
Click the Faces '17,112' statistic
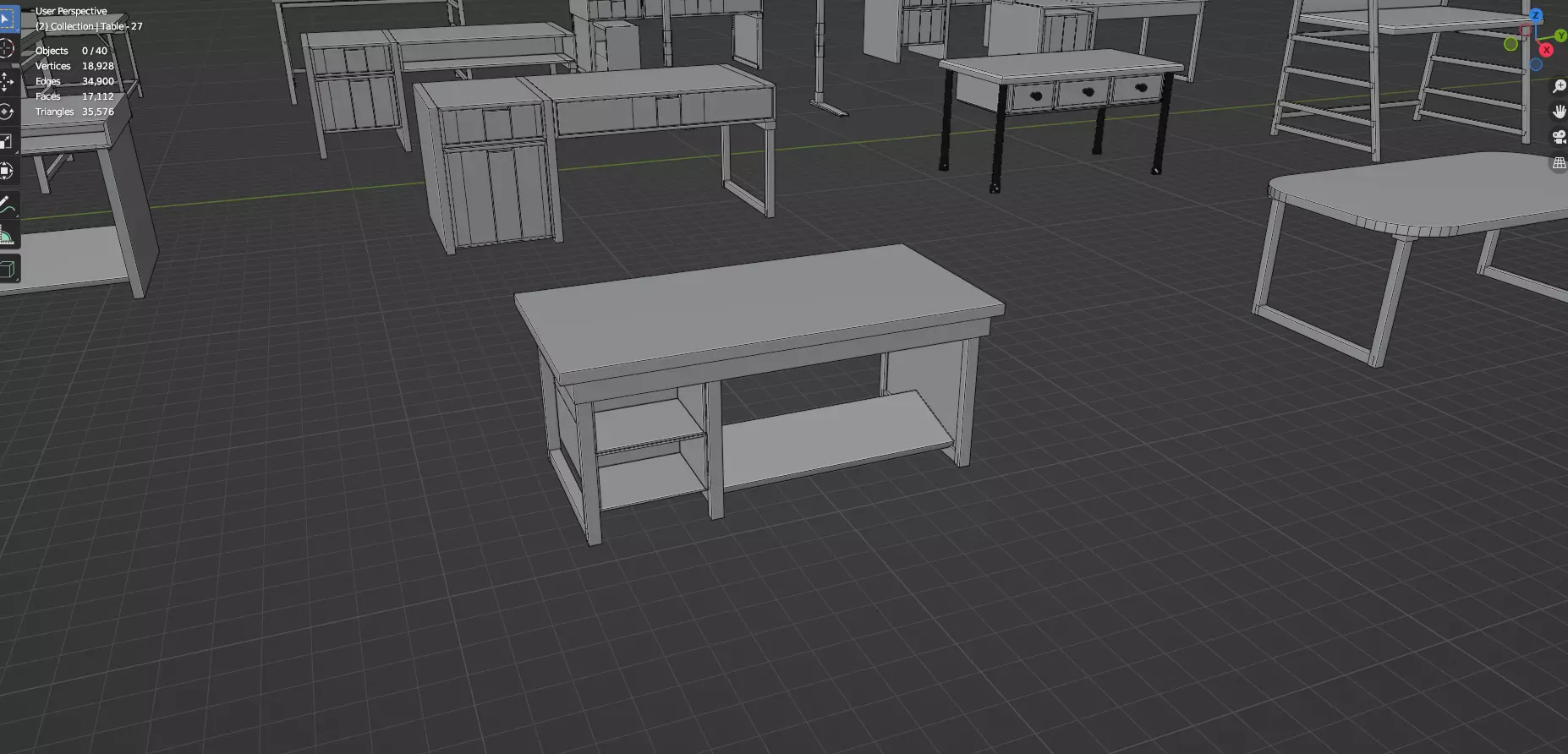97,96
